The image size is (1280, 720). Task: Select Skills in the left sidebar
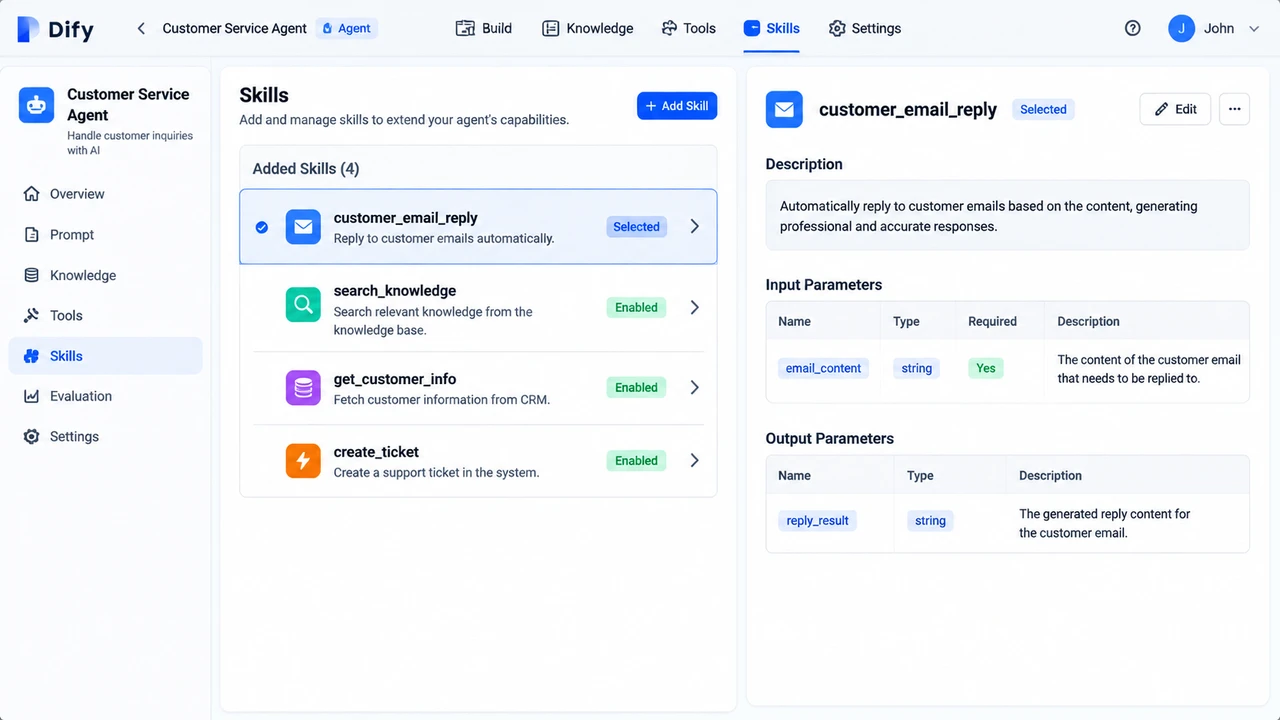(106, 356)
